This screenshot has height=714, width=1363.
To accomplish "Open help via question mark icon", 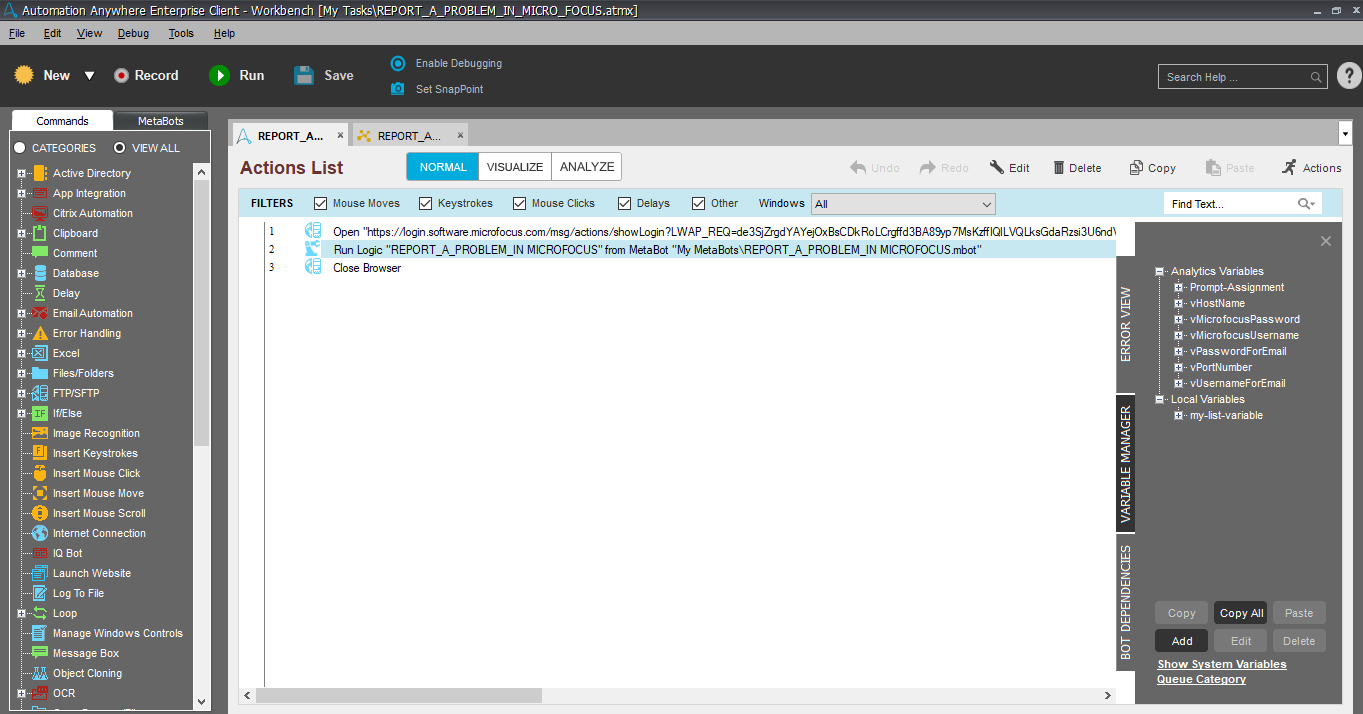I will pos(1348,76).
